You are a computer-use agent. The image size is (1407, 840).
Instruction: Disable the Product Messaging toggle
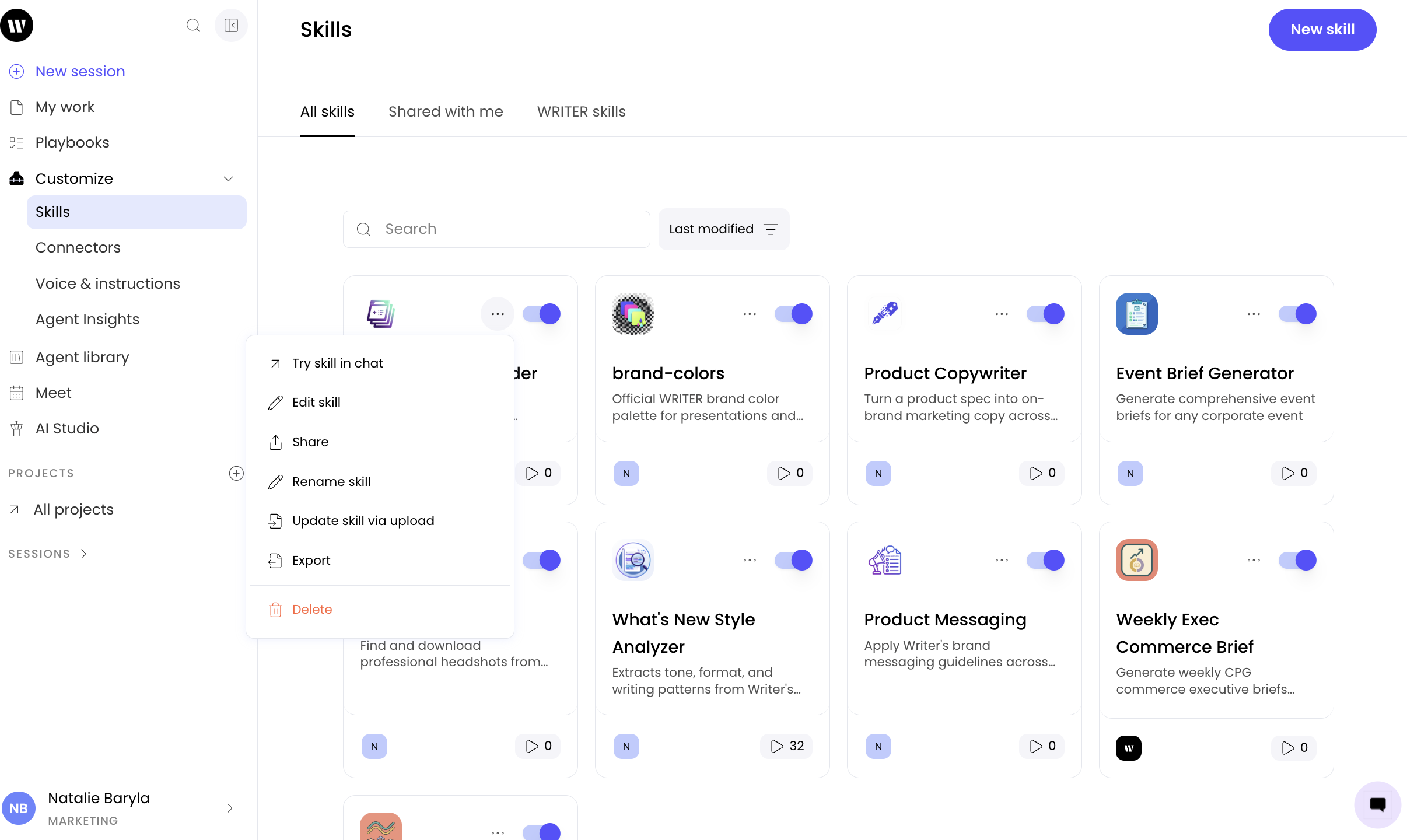click(1045, 560)
